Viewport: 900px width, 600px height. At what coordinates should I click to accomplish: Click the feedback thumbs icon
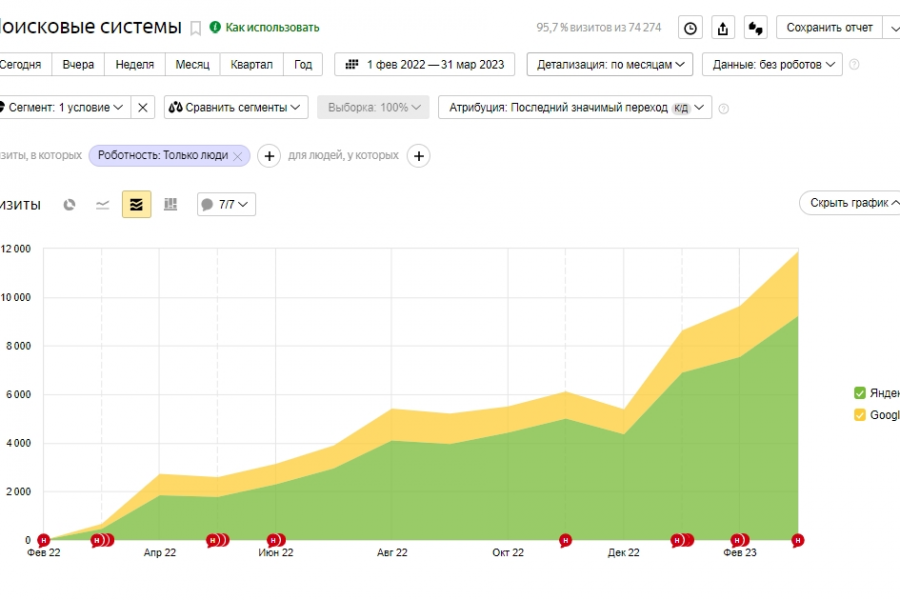pos(756,28)
